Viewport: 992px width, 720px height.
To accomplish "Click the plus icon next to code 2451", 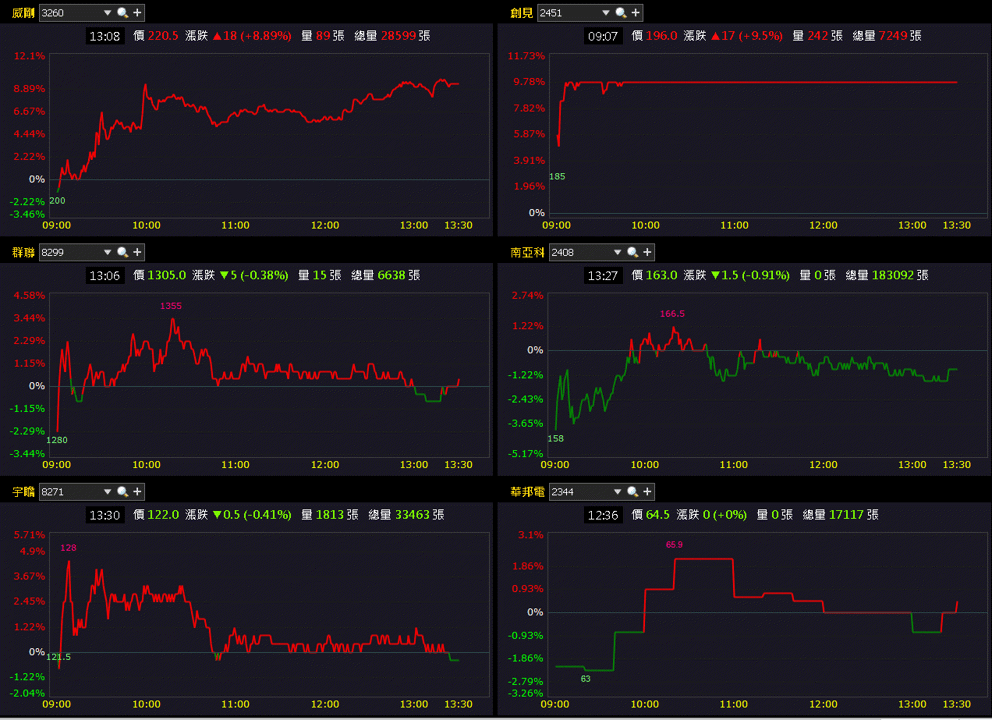I will coord(636,13).
